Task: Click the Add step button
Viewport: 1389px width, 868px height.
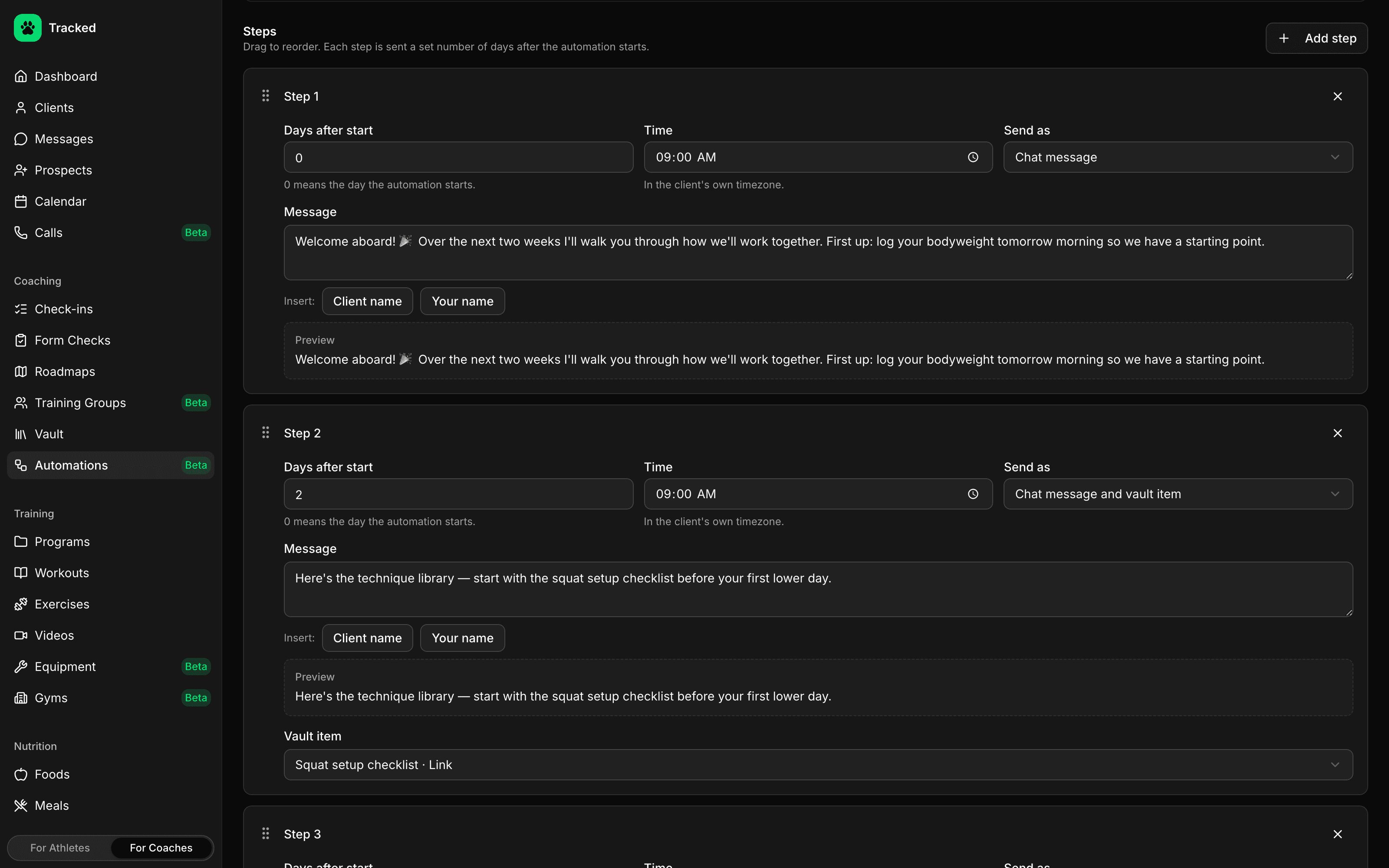Action: tap(1317, 39)
